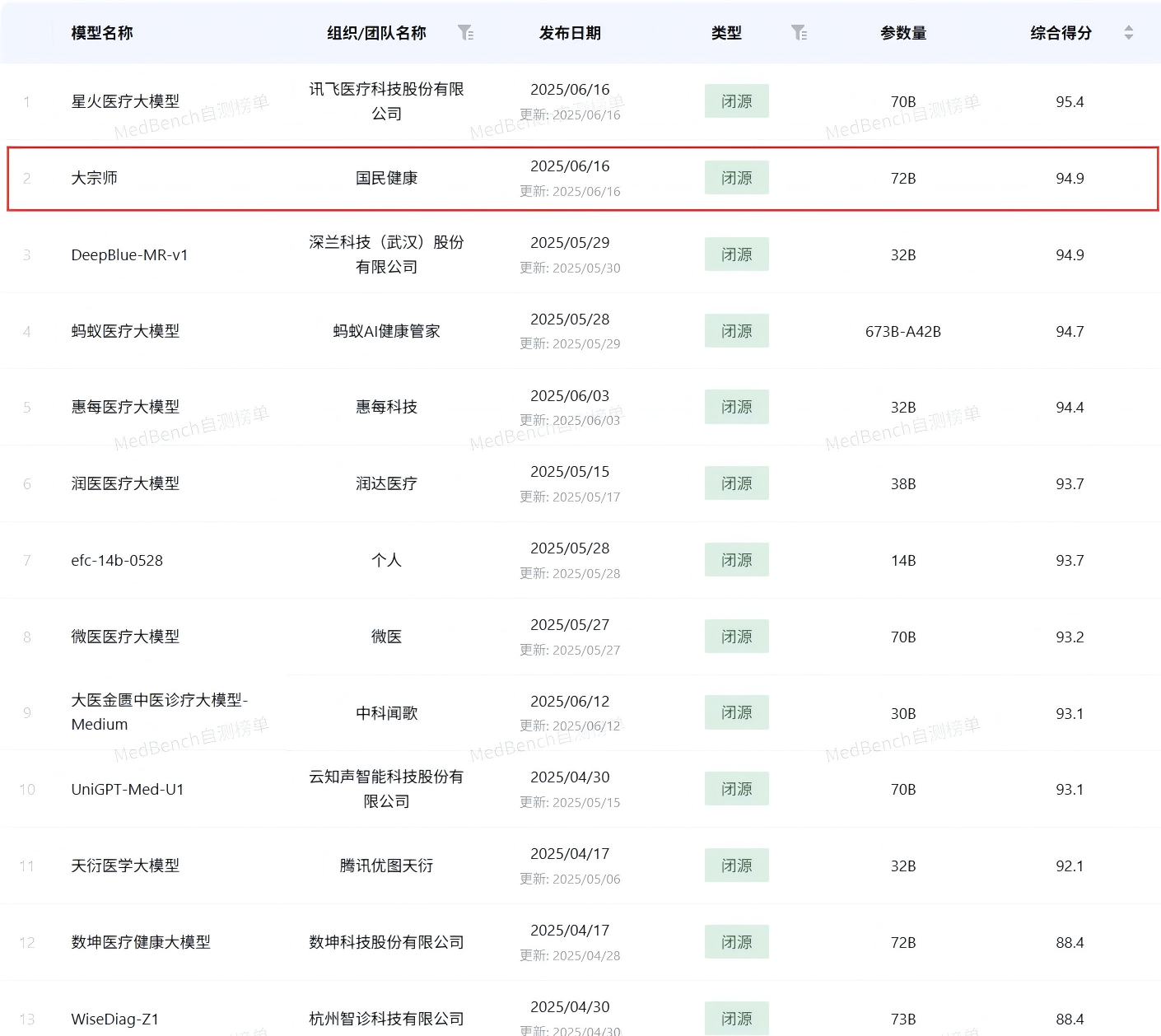
Task: Click parameter value 73B
Action: tap(903, 1019)
